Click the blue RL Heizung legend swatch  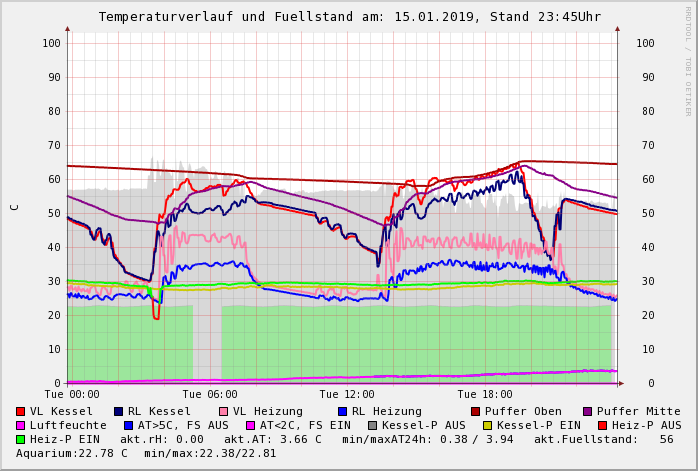coord(342,411)
